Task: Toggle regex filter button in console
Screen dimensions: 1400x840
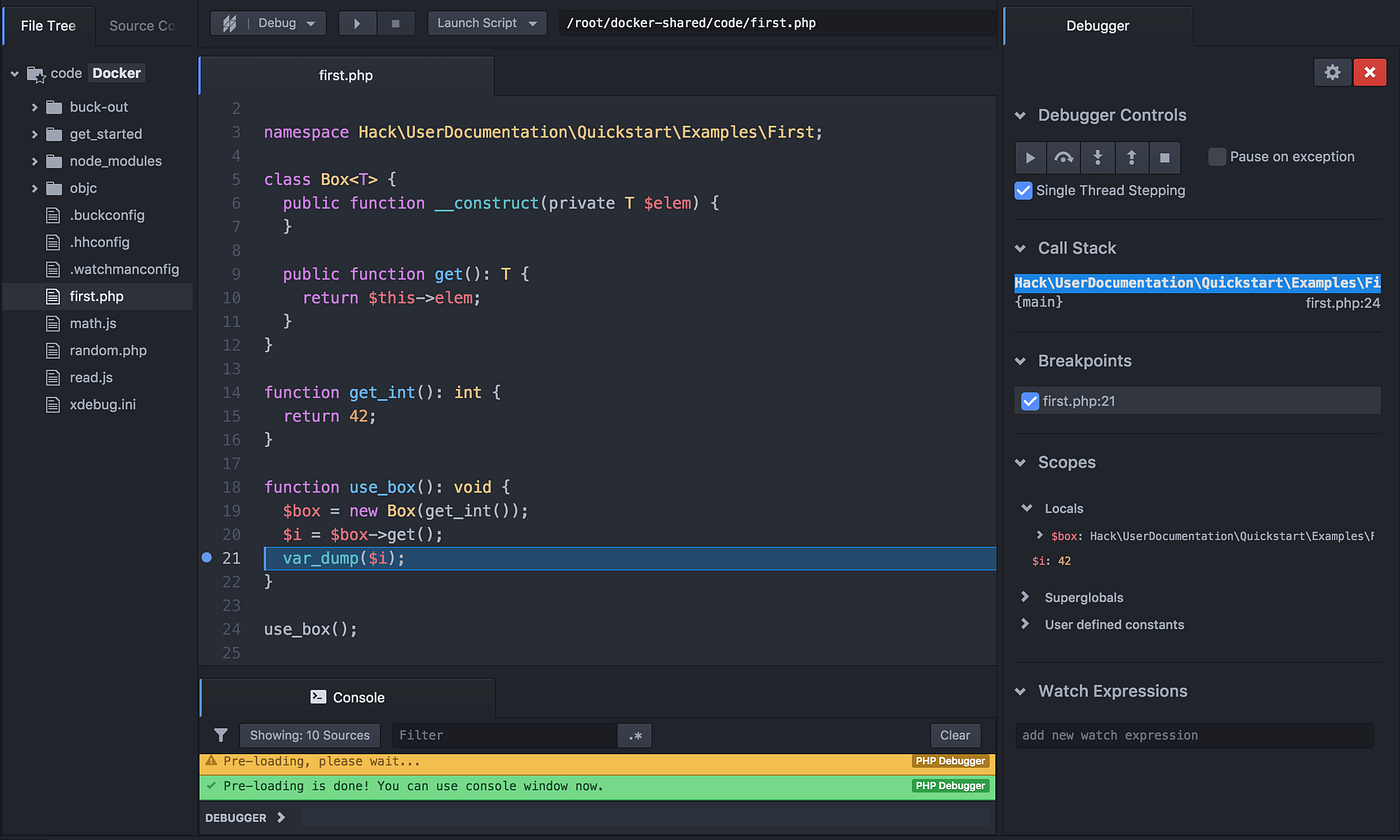Action: pyautogui.click(x=635, y=735)
